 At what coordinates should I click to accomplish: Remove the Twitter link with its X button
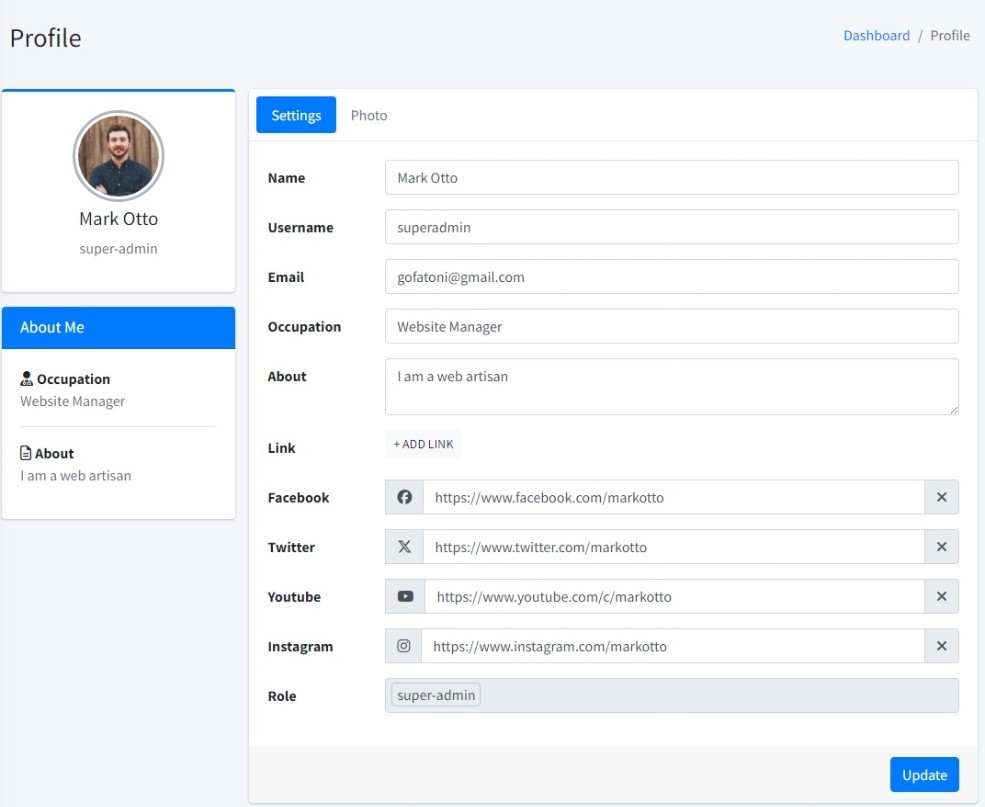coord(941,547)
